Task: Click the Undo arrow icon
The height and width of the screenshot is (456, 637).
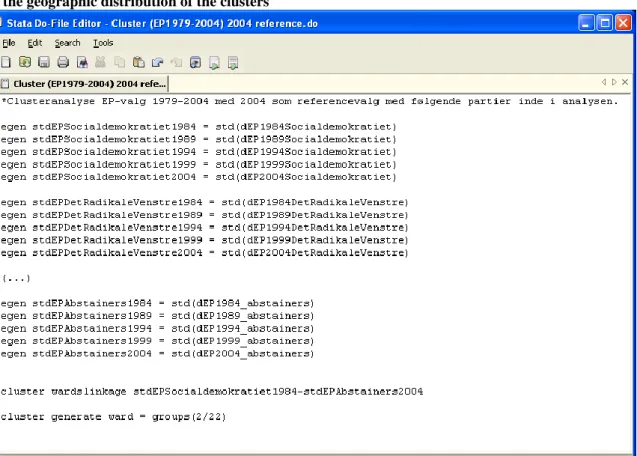Action: [157, 62]
